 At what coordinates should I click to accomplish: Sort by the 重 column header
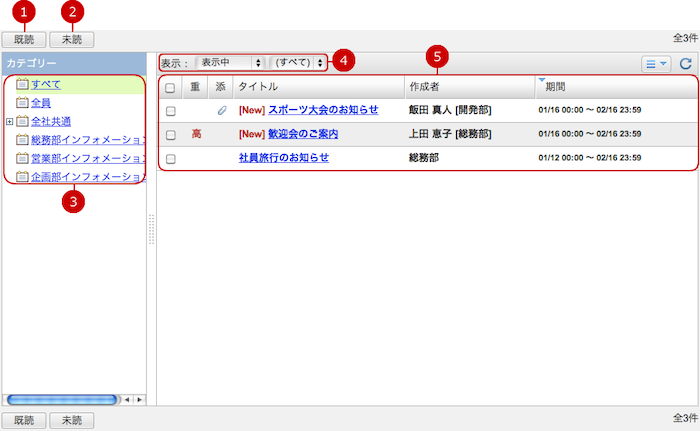click(195, 87)
